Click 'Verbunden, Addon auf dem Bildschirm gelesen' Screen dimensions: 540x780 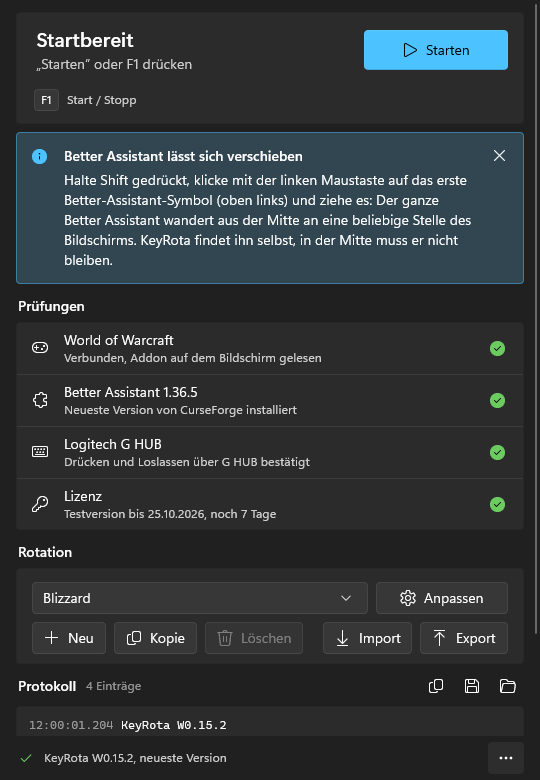(x=193, y=358)
